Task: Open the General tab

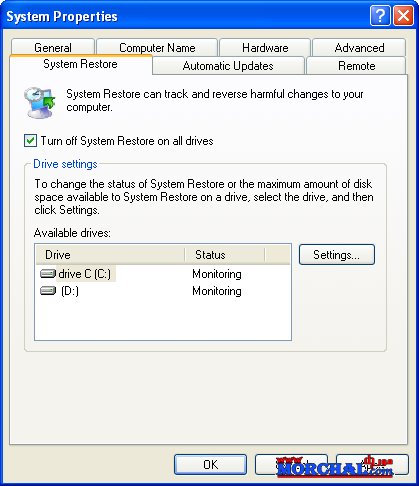Action: pyautogui.click(x=53, y=47)
